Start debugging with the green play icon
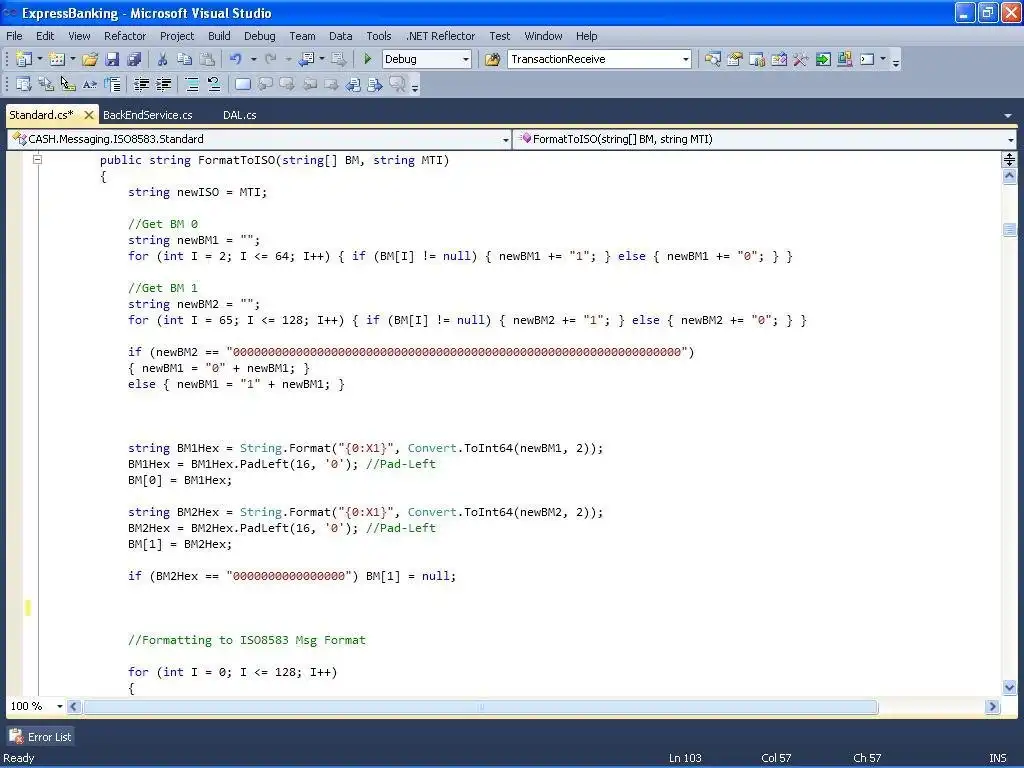1024x768 pixels. coord(368,59)
